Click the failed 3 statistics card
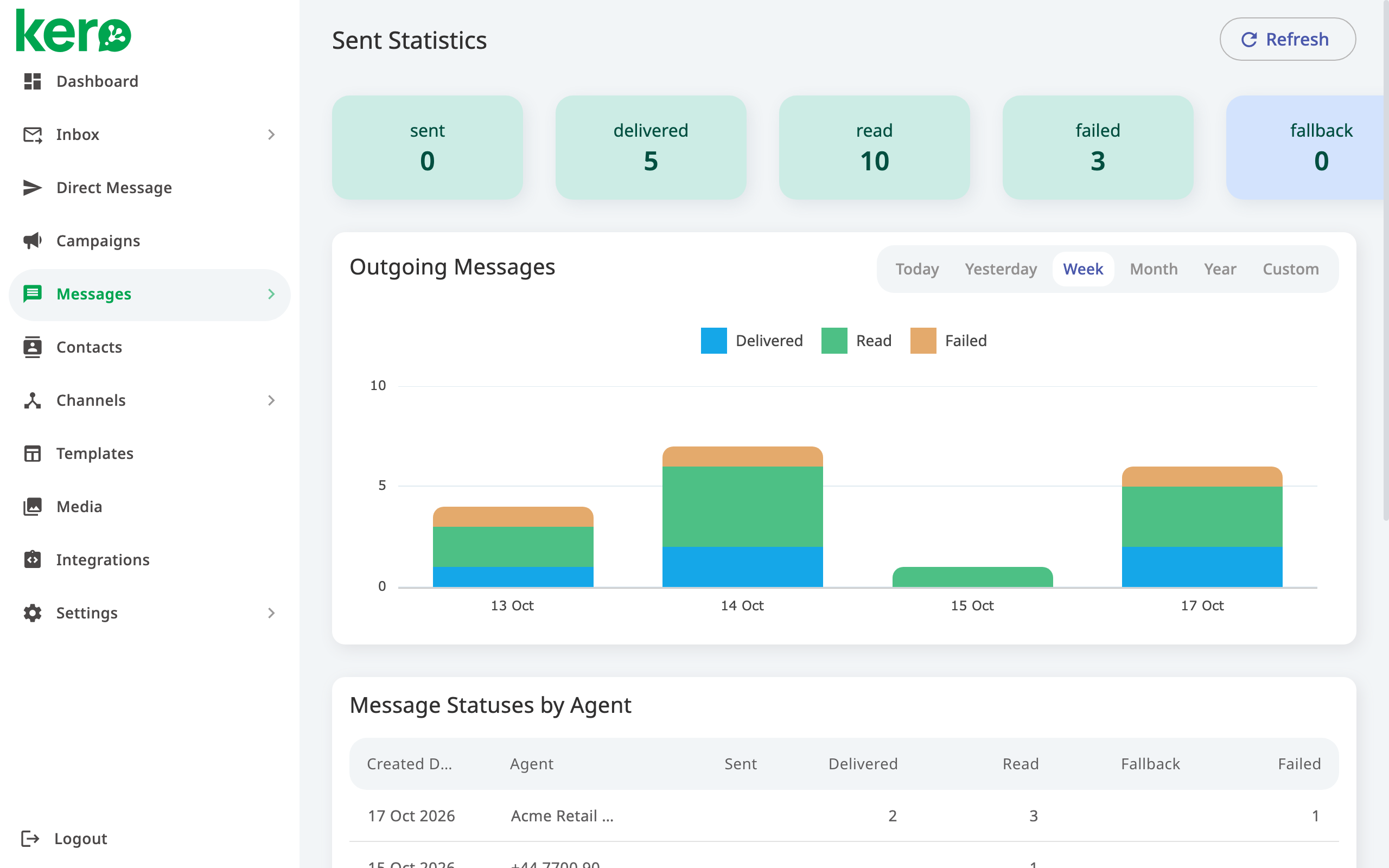Screen dimensions: 1389x868 click(x=1098, y=148)
